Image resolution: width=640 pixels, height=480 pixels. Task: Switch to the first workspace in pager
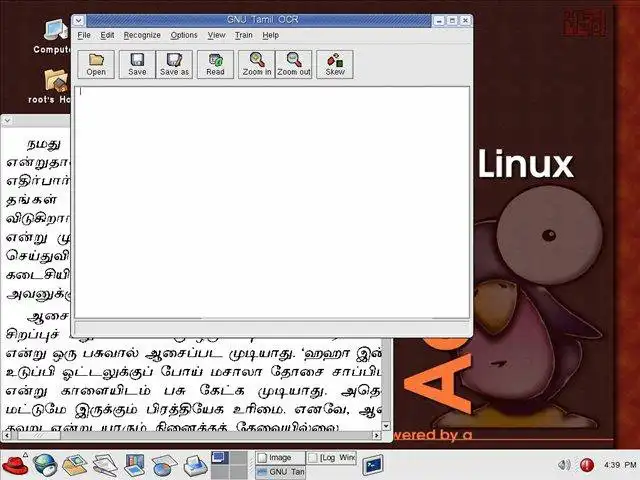[x=220, y=458]
